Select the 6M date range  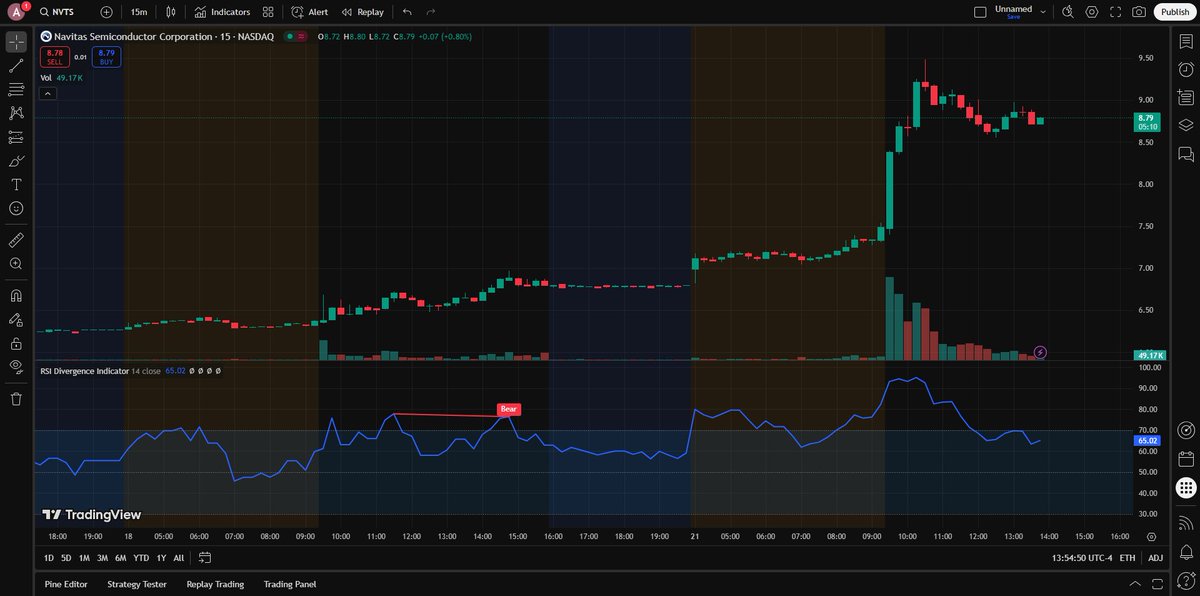tap(120, 558)
